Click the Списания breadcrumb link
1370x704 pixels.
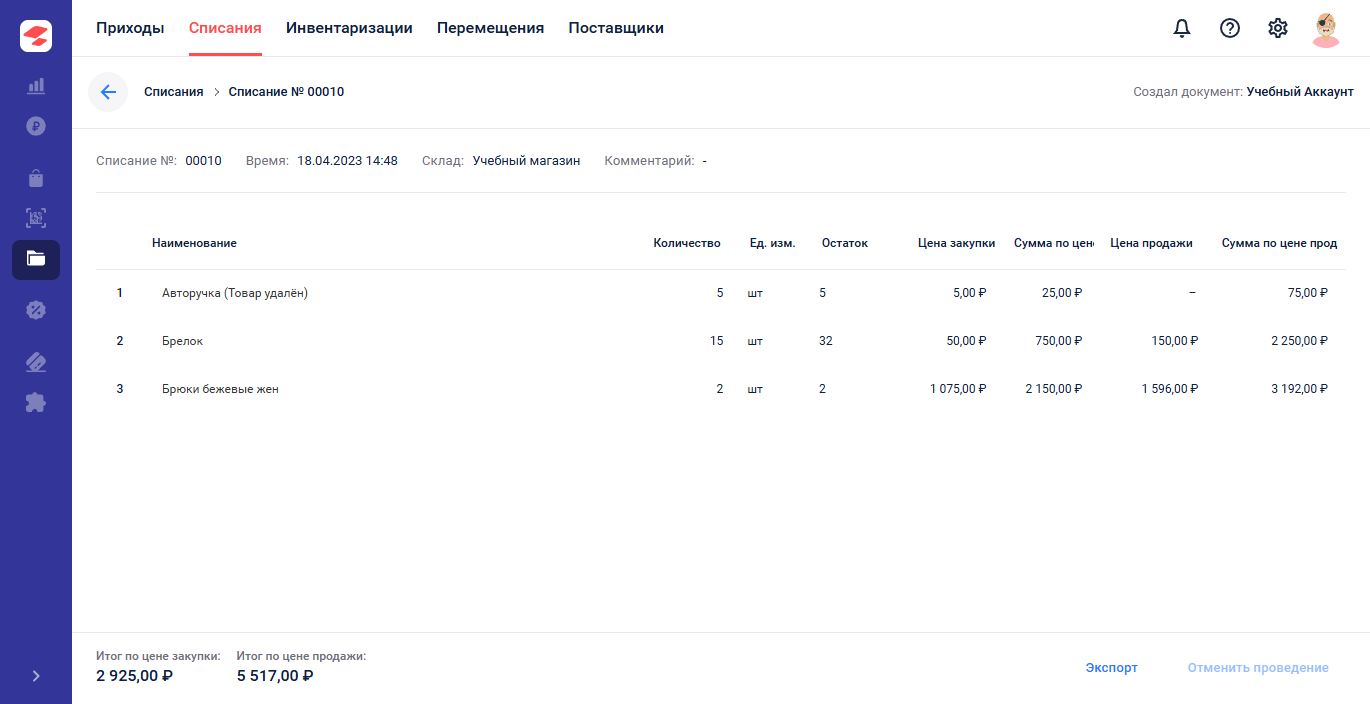click(x=173, y=92)
